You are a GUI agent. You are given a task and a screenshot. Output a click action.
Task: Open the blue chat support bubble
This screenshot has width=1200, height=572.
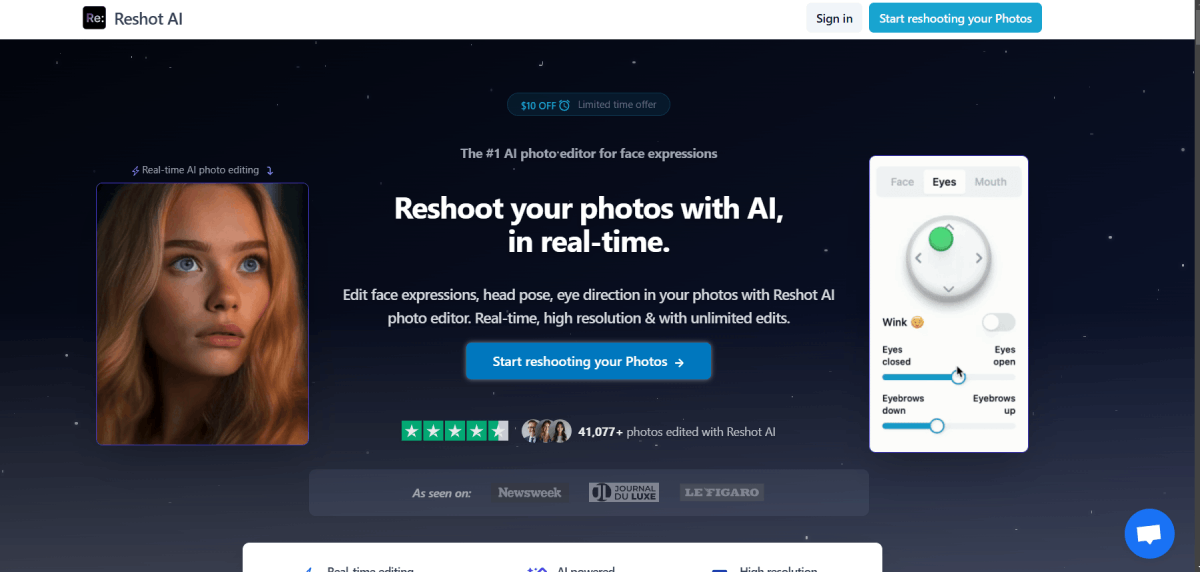pyautogui.click(x=1149, y=533)
